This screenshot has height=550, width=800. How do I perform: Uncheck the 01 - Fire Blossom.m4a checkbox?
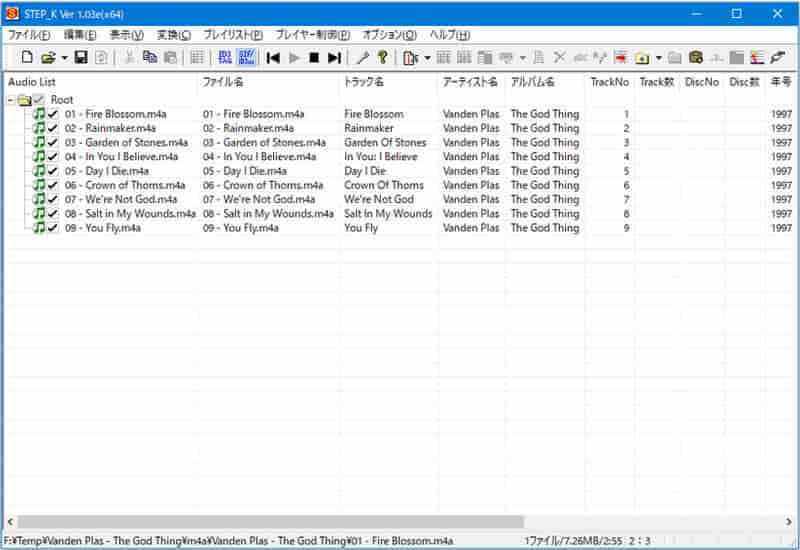[x=53, y=114]
